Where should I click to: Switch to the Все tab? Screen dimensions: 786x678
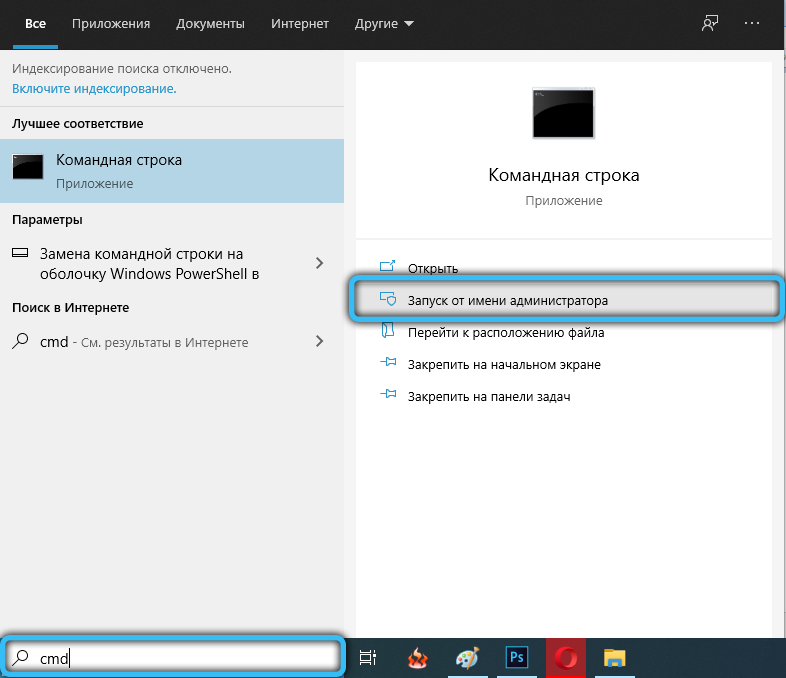click(x=36, y=24)
